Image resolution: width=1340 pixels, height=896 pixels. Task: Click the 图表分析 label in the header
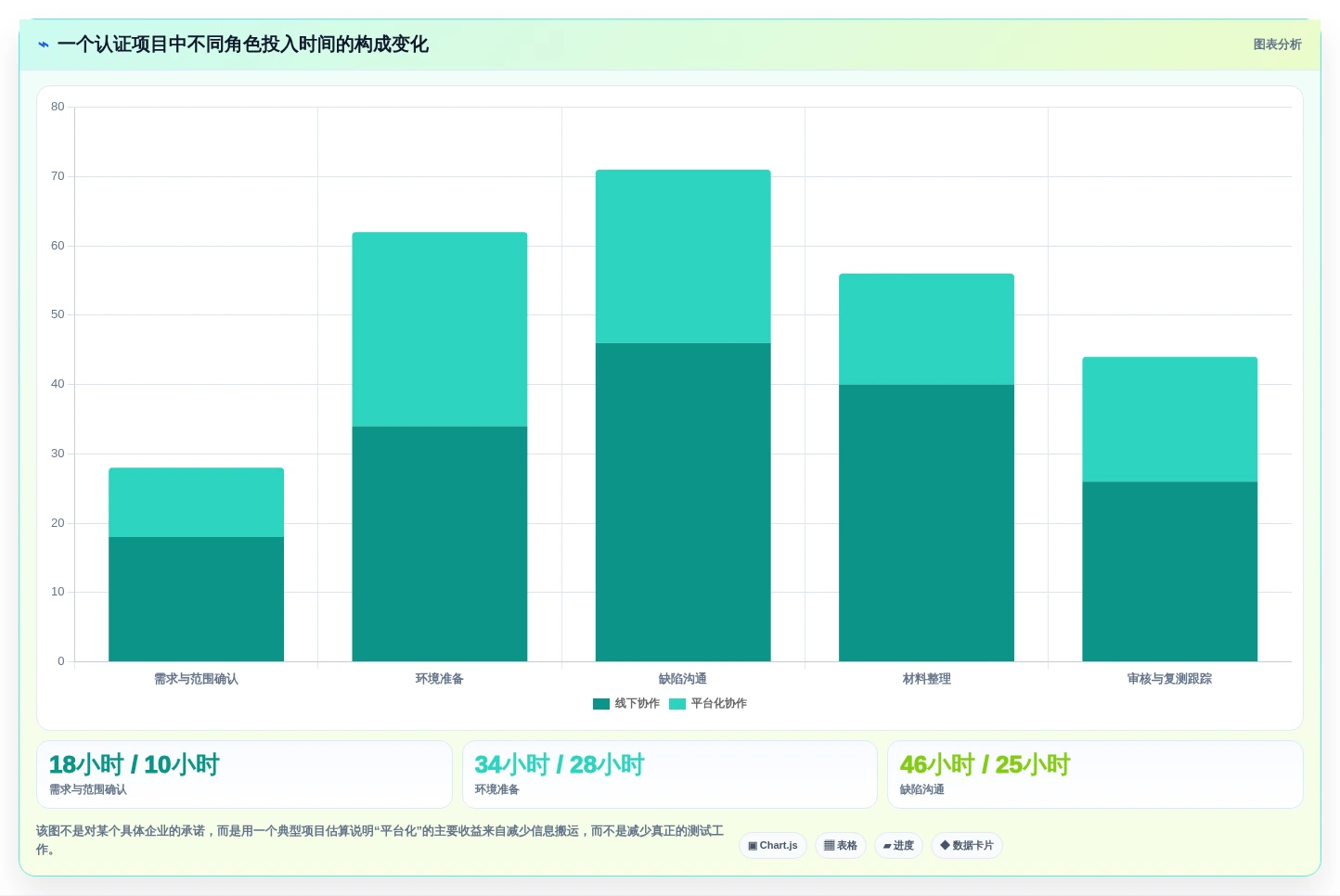(x=1277, y=45)
